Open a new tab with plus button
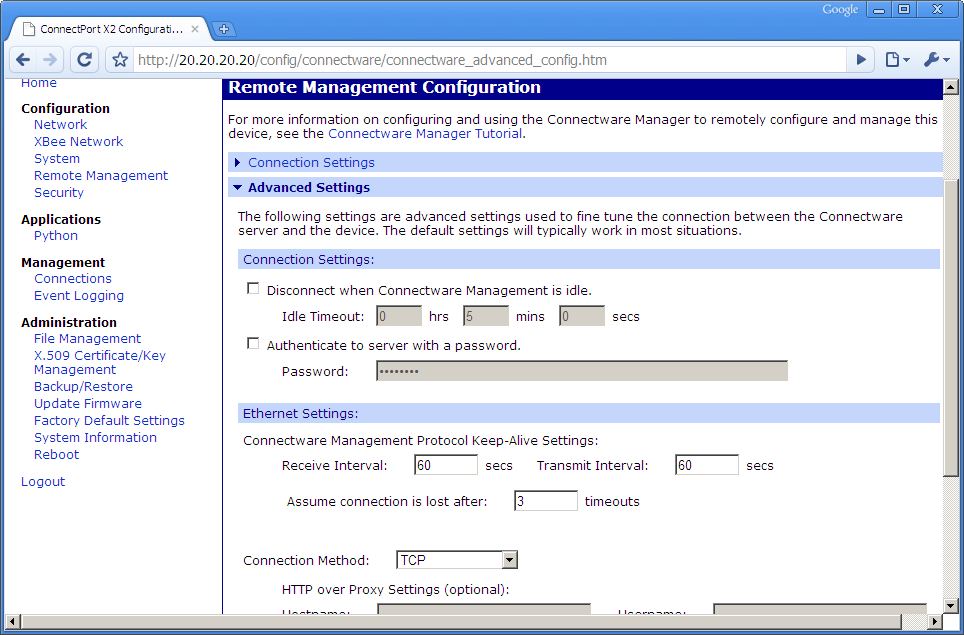The image size is (964, 635). click(224, 29)
